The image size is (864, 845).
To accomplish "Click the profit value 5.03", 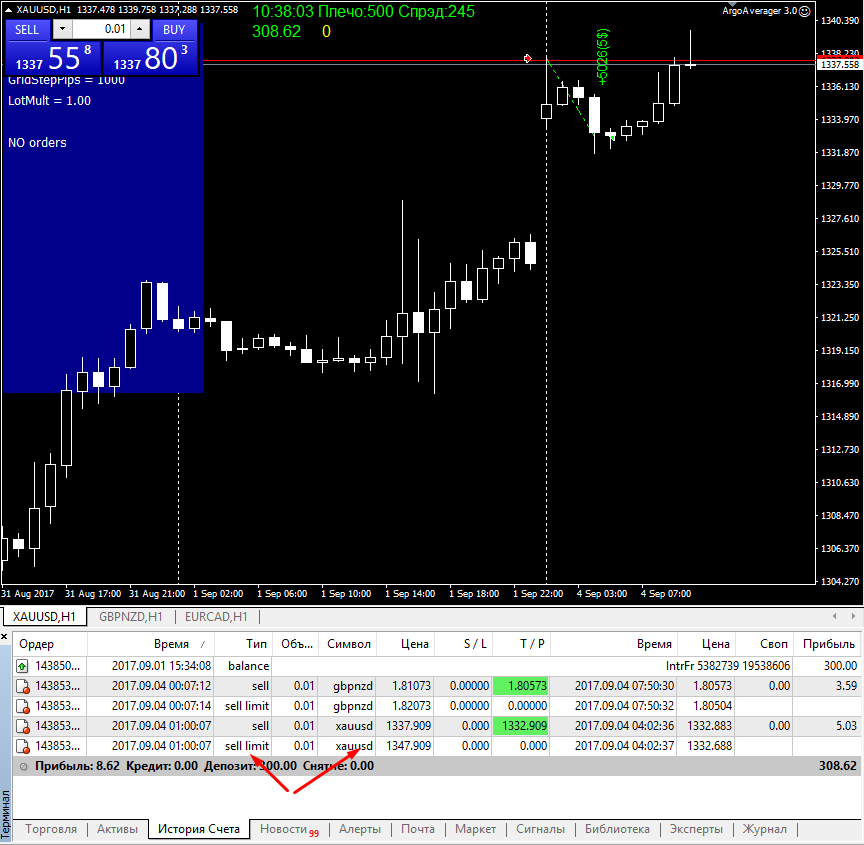I will [x=846, y=726].
